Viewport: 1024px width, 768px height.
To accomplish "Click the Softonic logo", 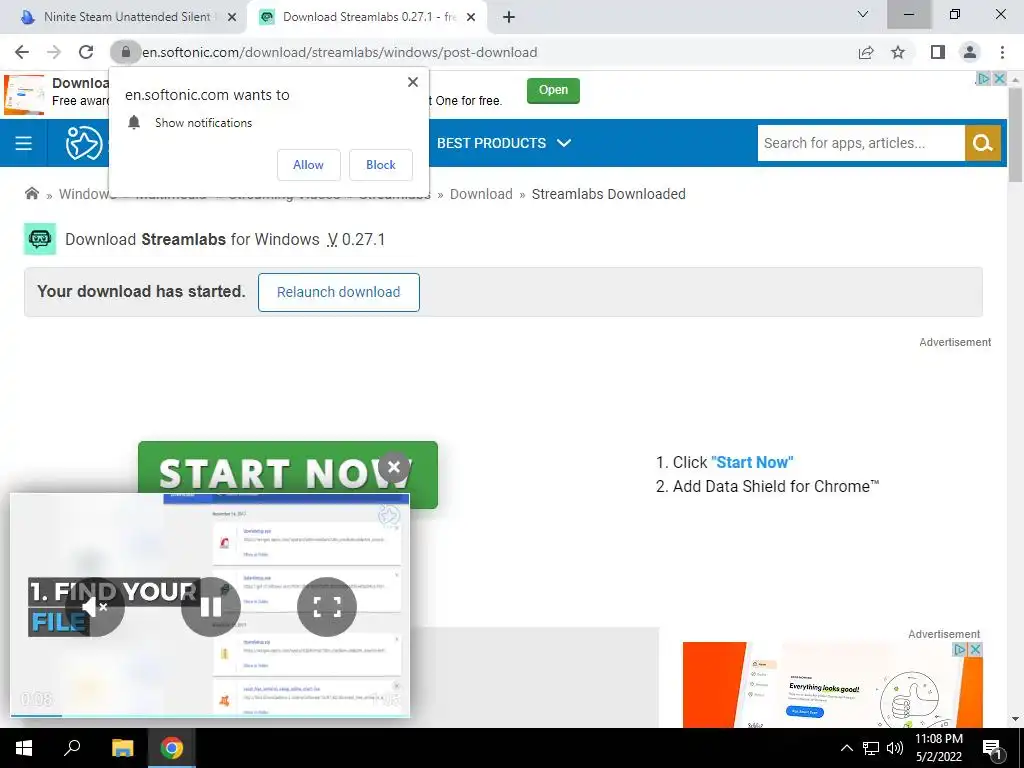I will point(84,143).
